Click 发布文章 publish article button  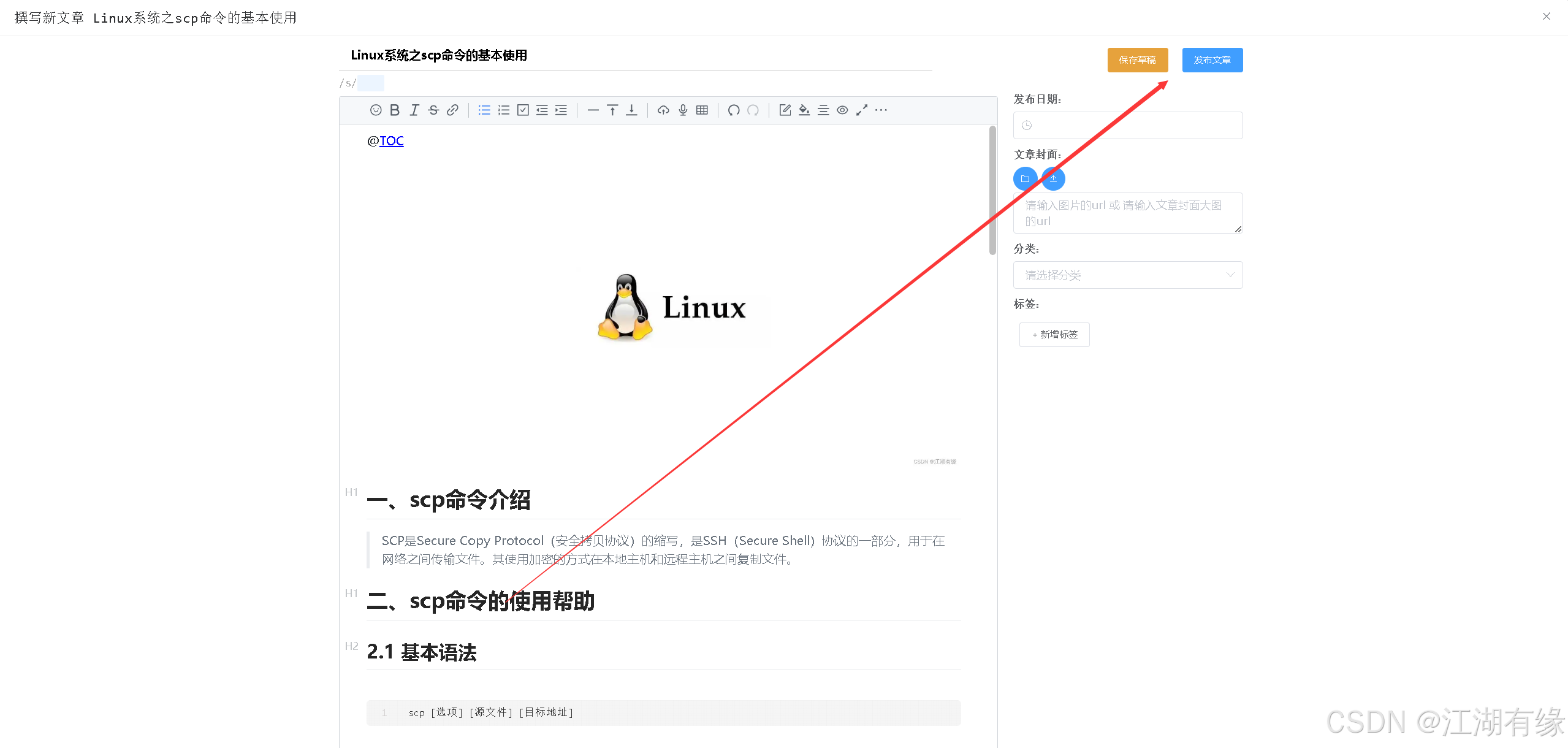pyautogui.click(x=1212, y=60)
